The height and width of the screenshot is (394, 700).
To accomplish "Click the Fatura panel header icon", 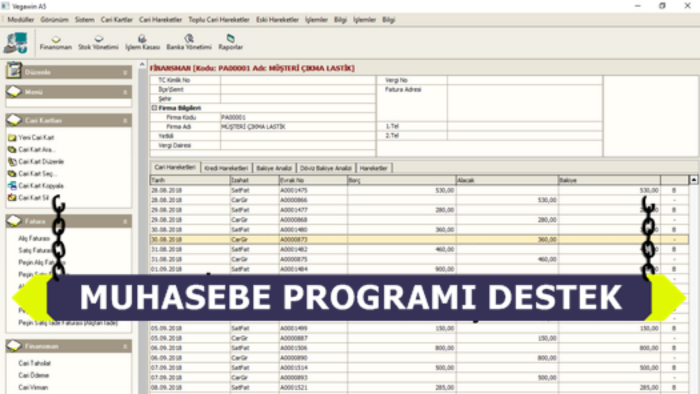I will click(14, 221).
